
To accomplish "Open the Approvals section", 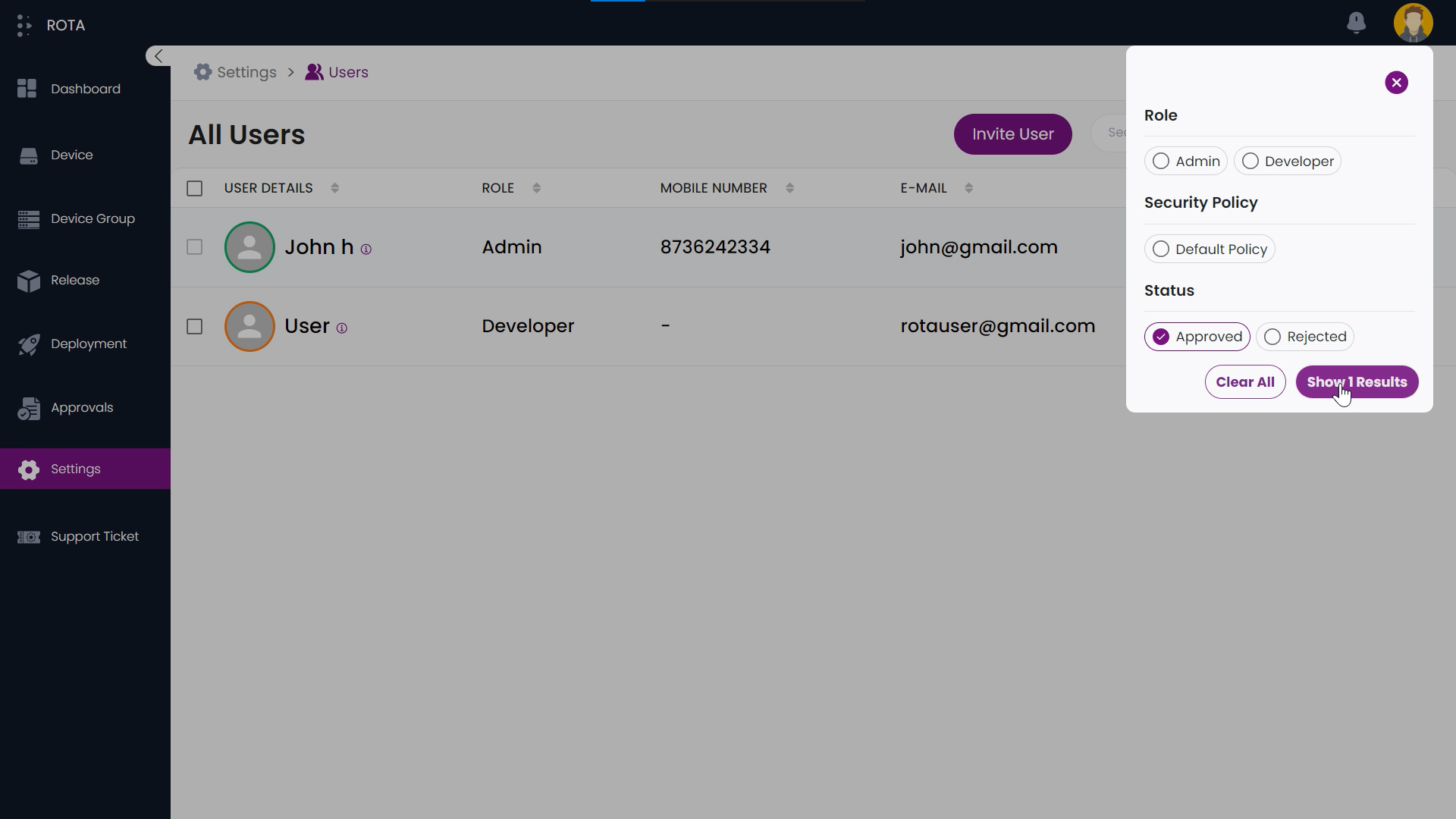I will [82, 407].
